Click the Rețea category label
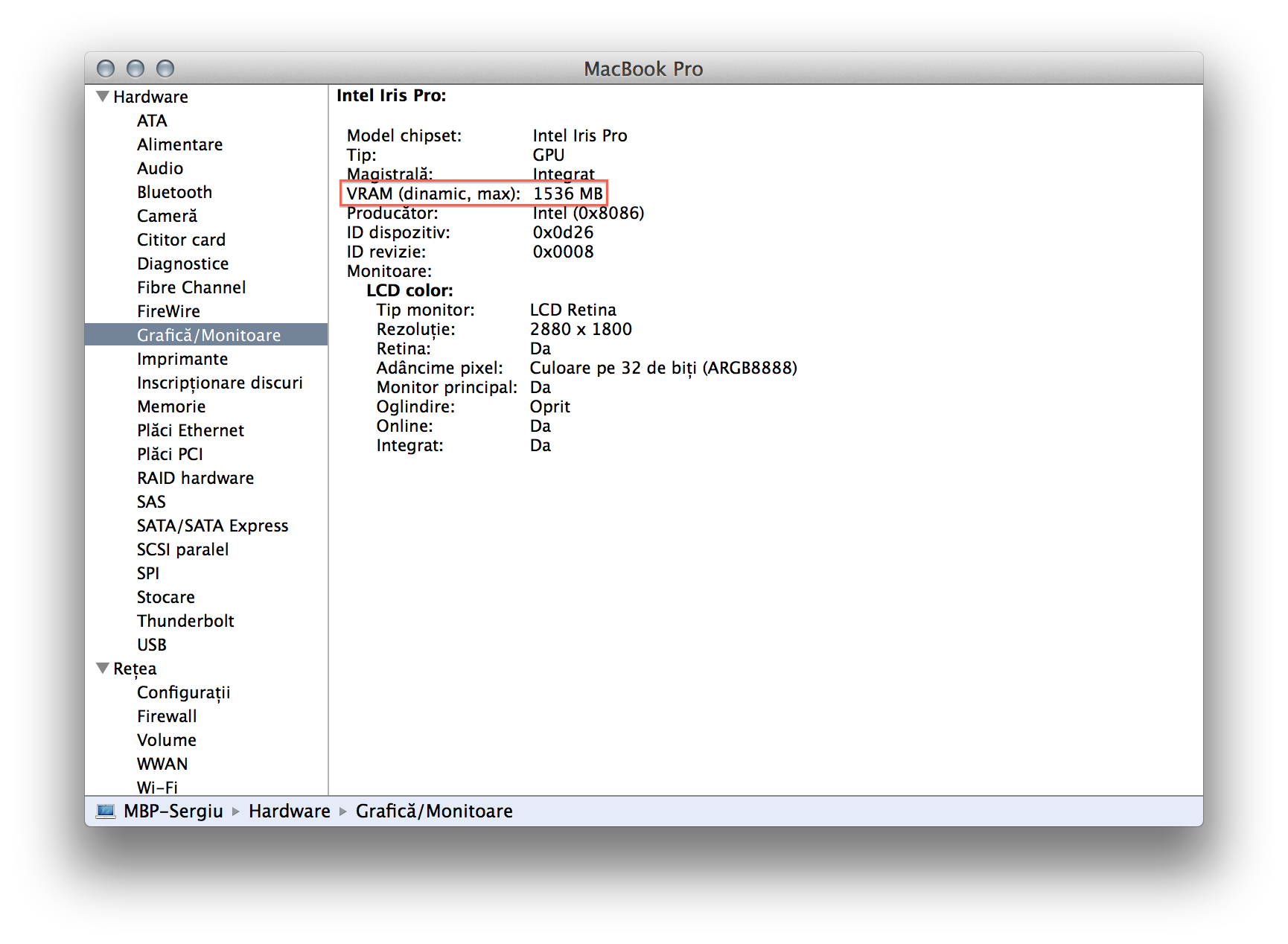The image size is (1288, 944). [135, 669]
